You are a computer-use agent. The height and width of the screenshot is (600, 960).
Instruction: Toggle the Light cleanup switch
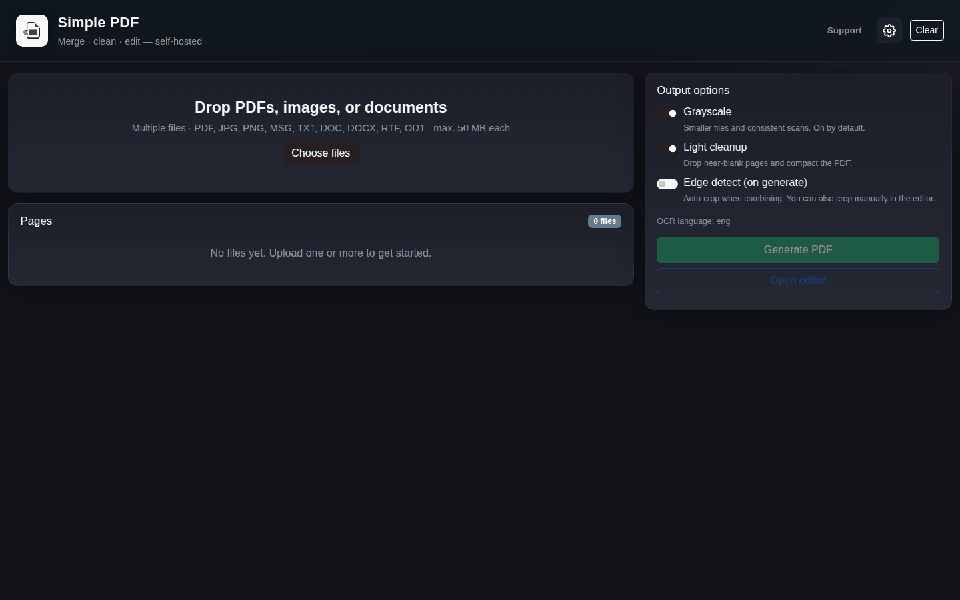coord(667,148)
